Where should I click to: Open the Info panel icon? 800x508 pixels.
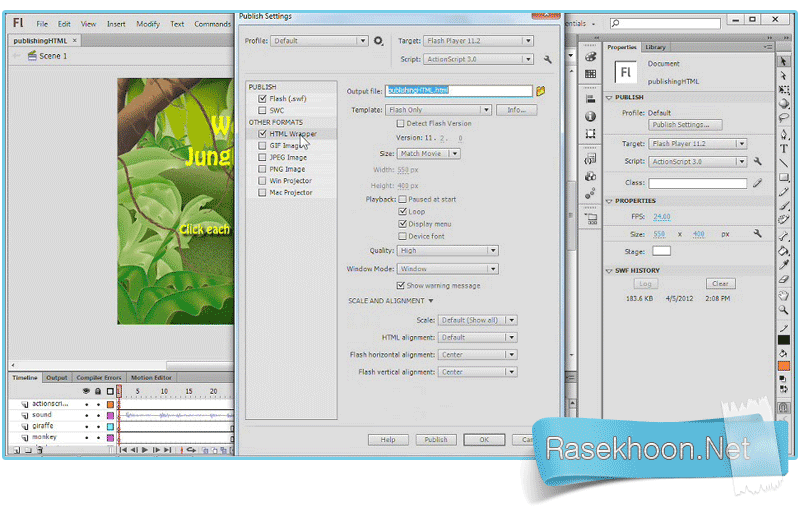[x=590, y=116]
